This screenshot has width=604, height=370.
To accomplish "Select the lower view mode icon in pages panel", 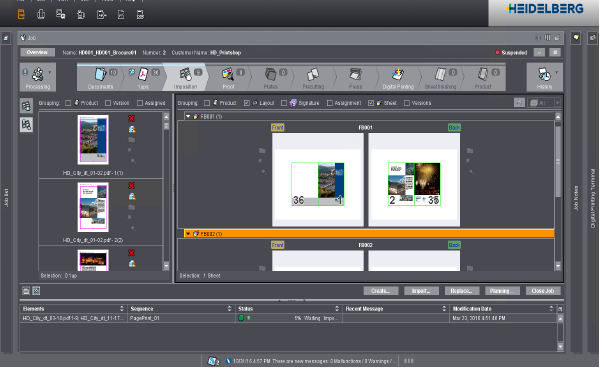I will (26, 125).
